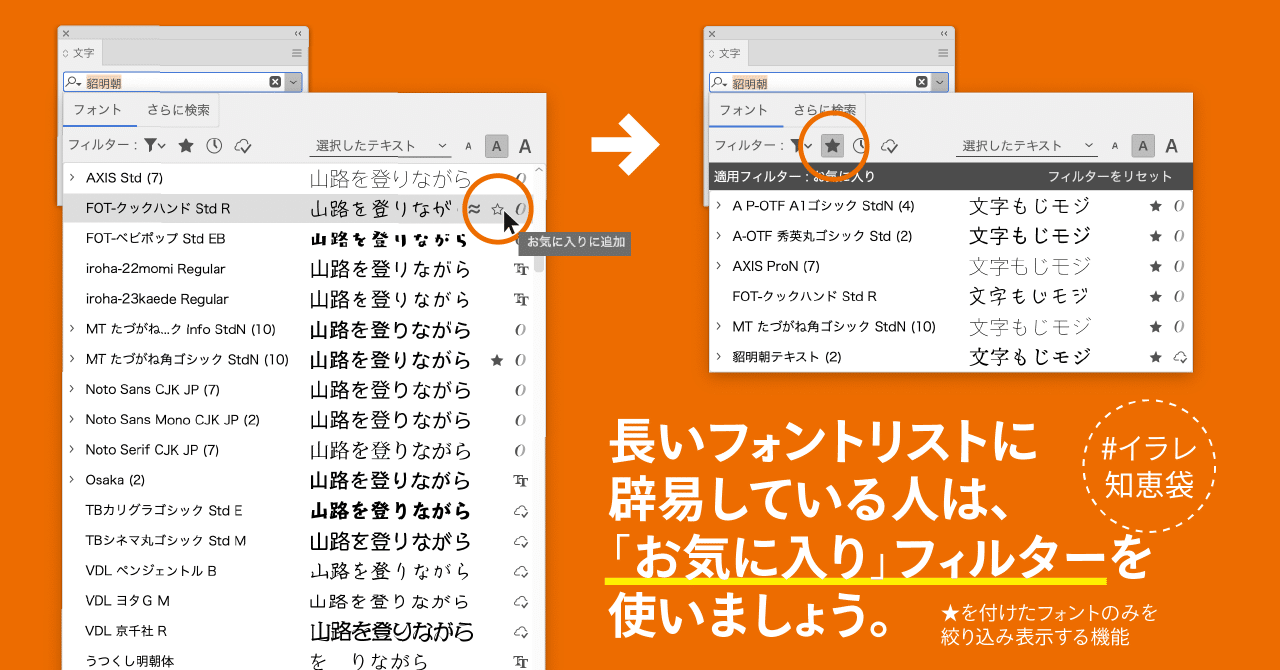The image size is (1280, 670).
Task: Click the cloud icon to filter activatable Adobe Fonts
Action: tap(242, 145)
